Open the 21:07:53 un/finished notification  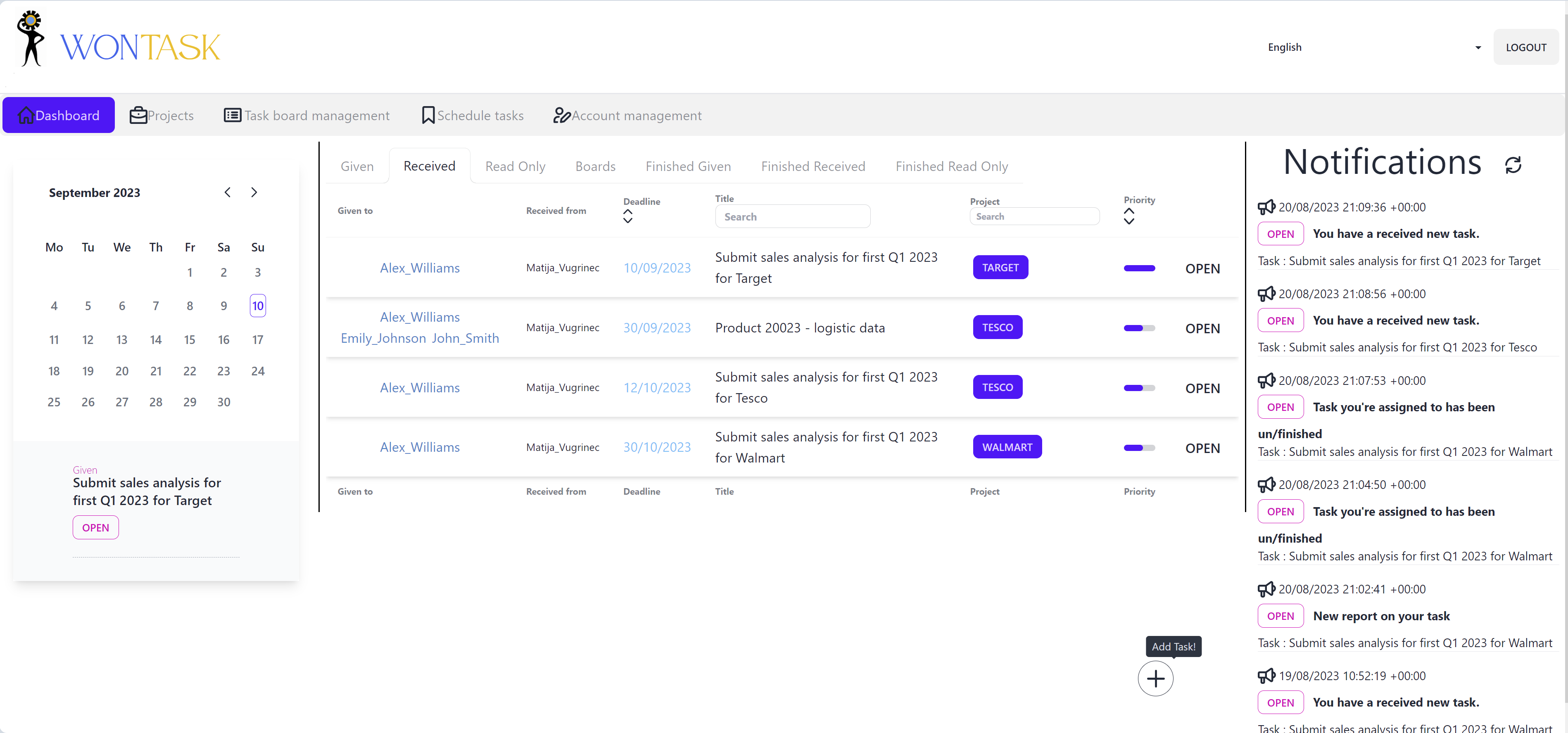(x=1280, y=407)
